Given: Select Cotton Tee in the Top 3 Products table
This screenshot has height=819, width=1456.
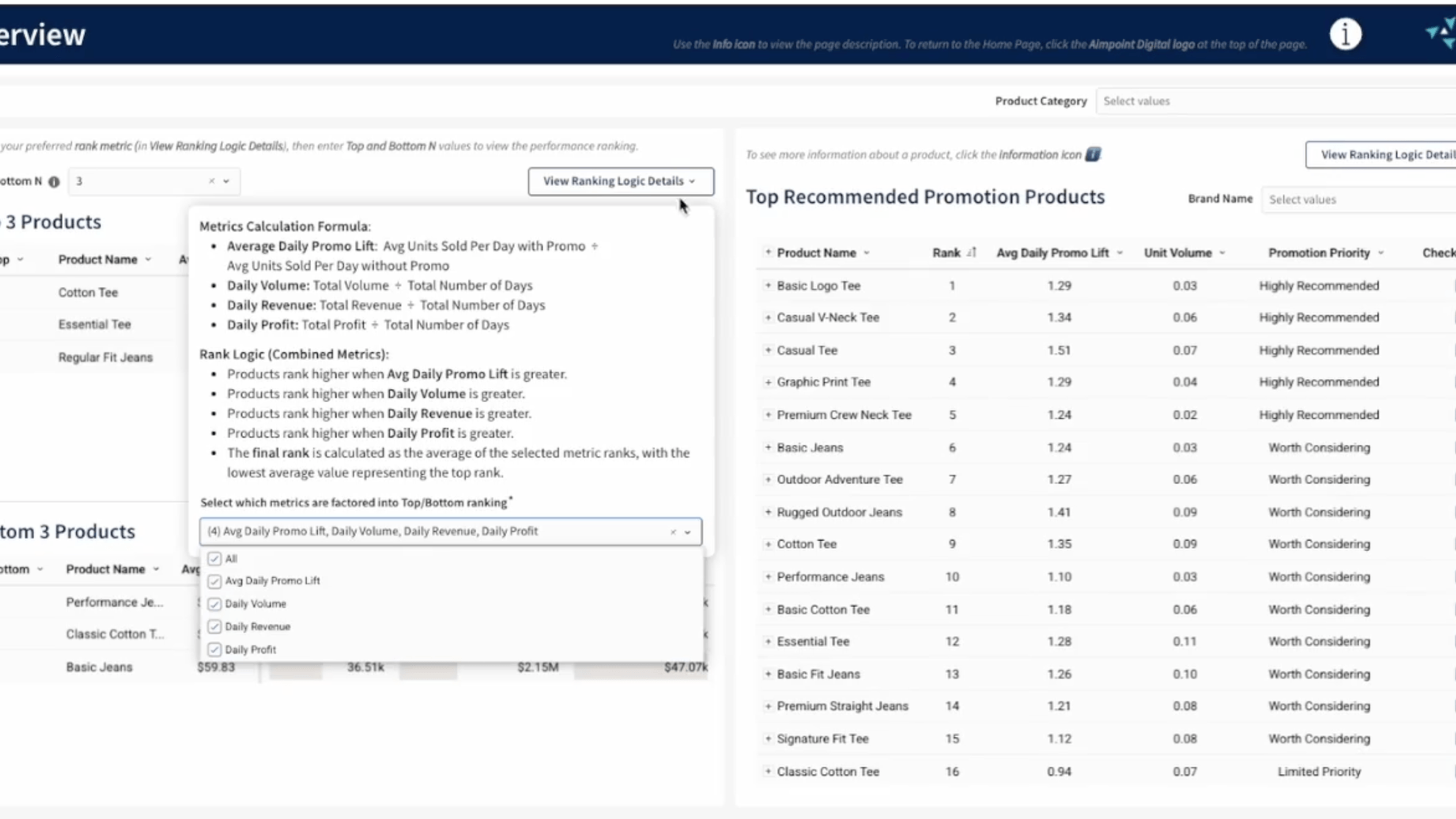Looking at the screenshot, I should click(88, 293).
